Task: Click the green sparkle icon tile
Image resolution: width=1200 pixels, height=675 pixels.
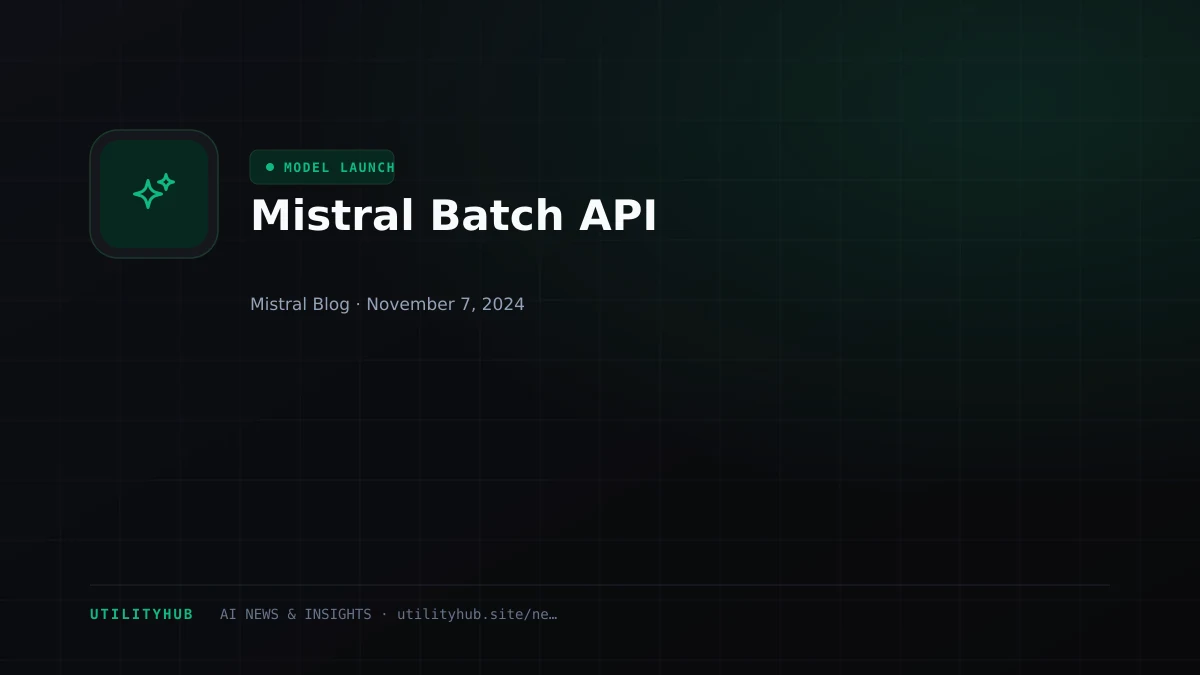Action: (x=154, y=194)
